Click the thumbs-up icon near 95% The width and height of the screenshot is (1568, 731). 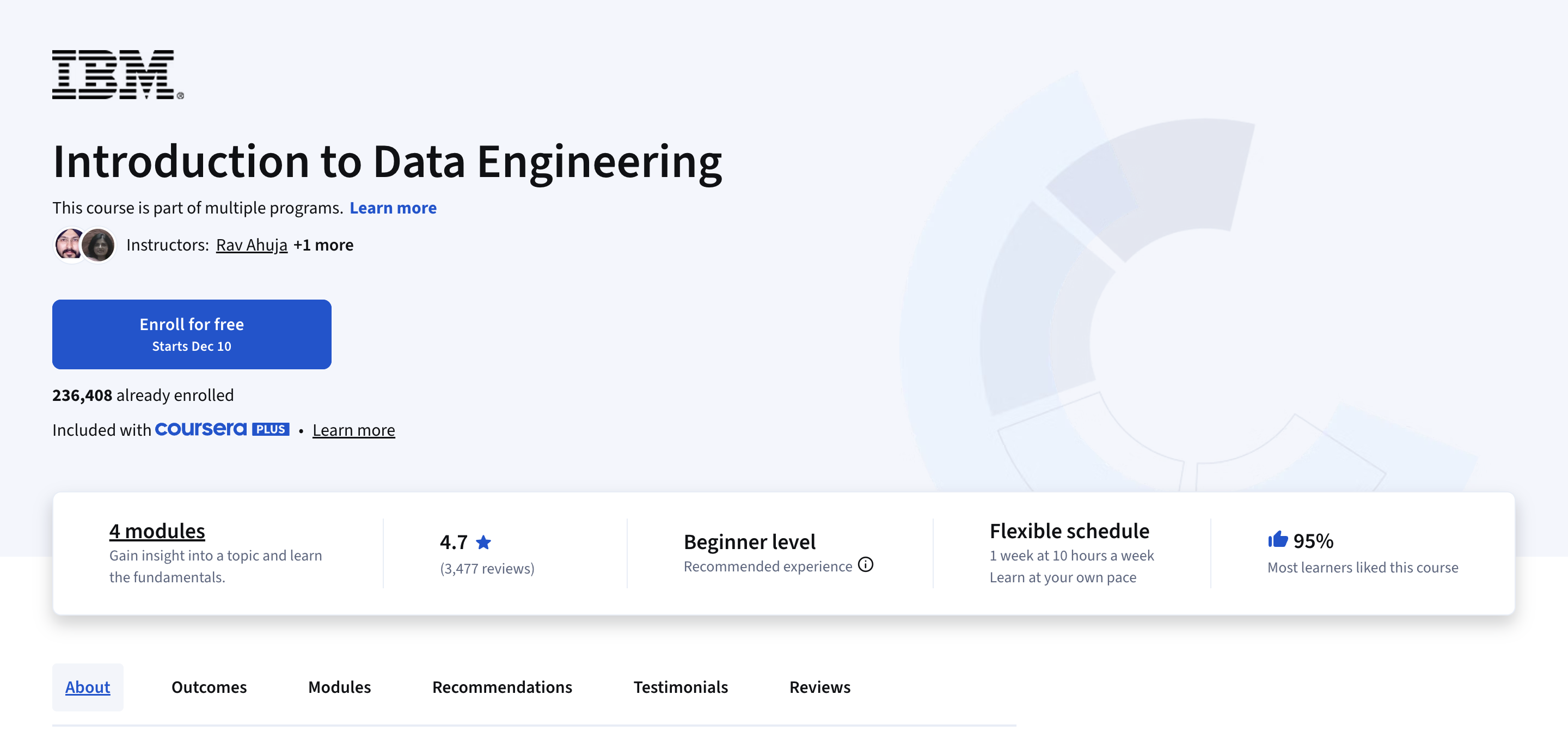[x=1281, y=539]
